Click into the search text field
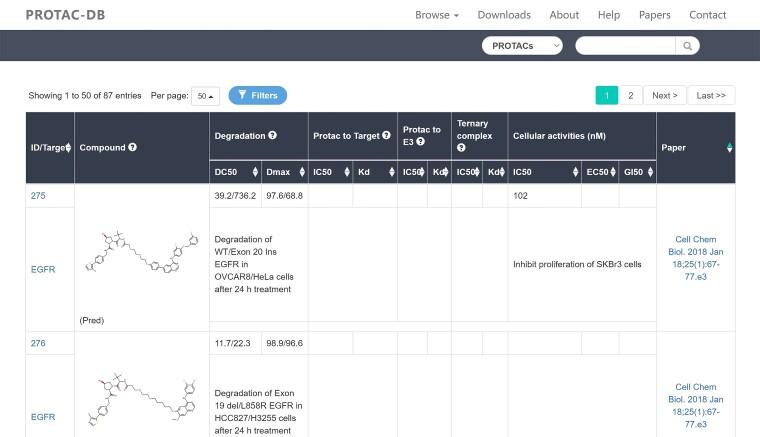 click(x=625, y=46)
